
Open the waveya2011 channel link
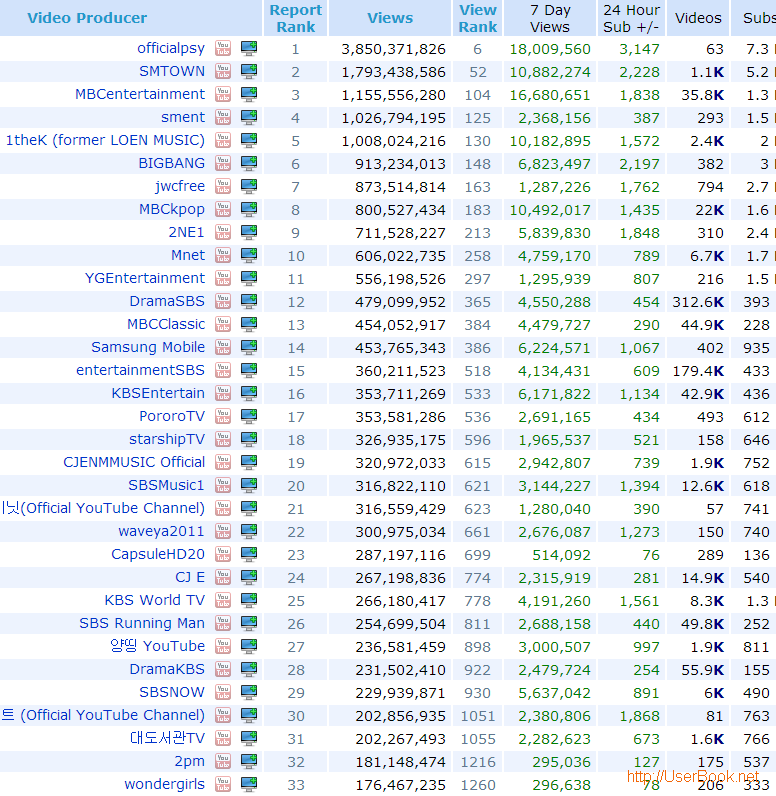pyautogui.click(x=161, y=532)
